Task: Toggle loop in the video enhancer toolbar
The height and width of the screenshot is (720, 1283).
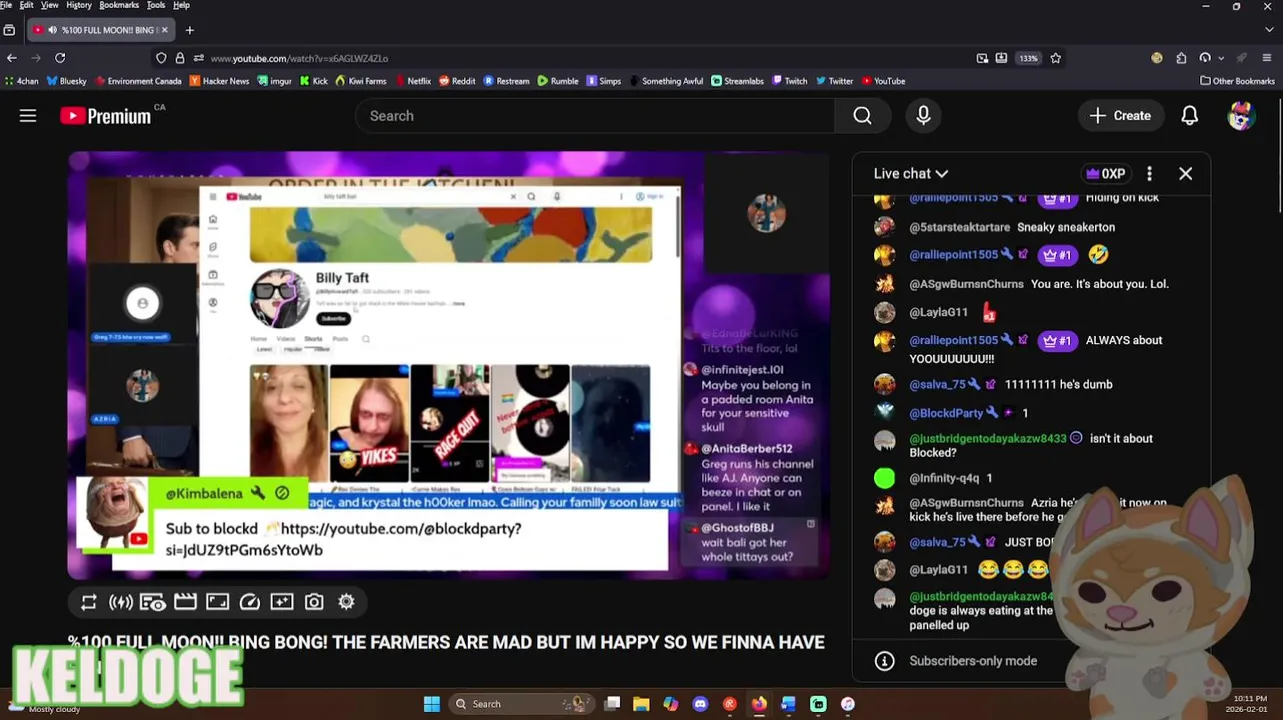Action: [88, 602]
